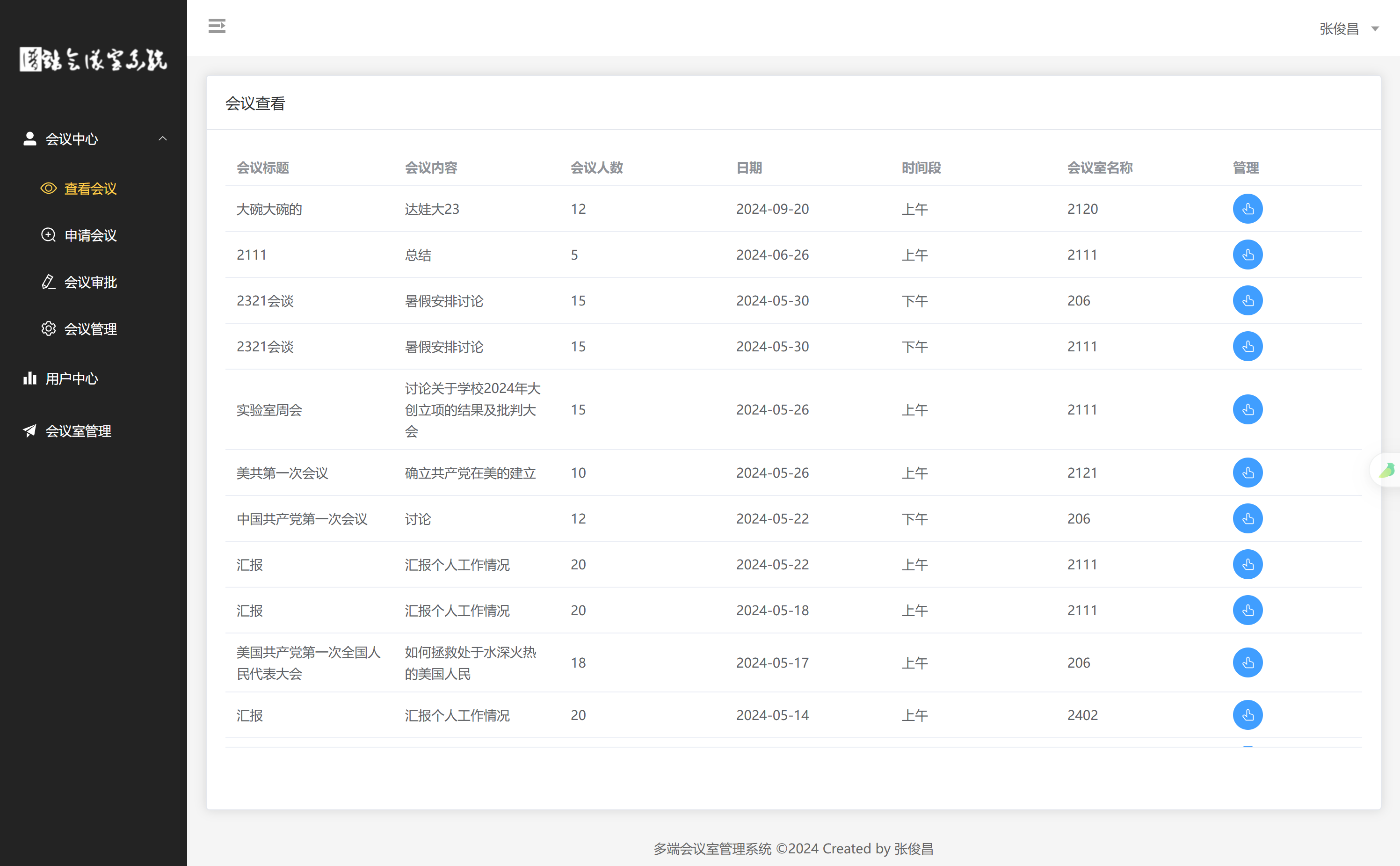The height and width of the screenshot is (866, 1400).
Task: Go to 会议审批 menu item
Action: (90, 283)
